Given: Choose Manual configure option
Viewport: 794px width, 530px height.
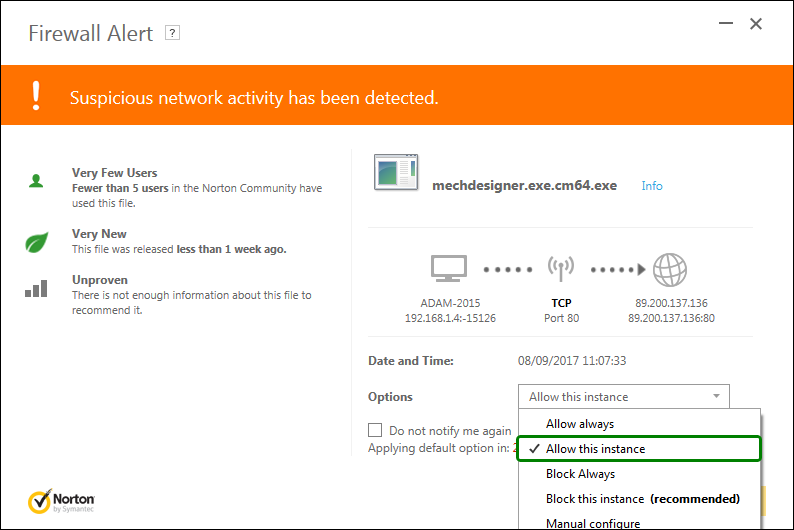Looking at the screenshot, I should [639, 522].
